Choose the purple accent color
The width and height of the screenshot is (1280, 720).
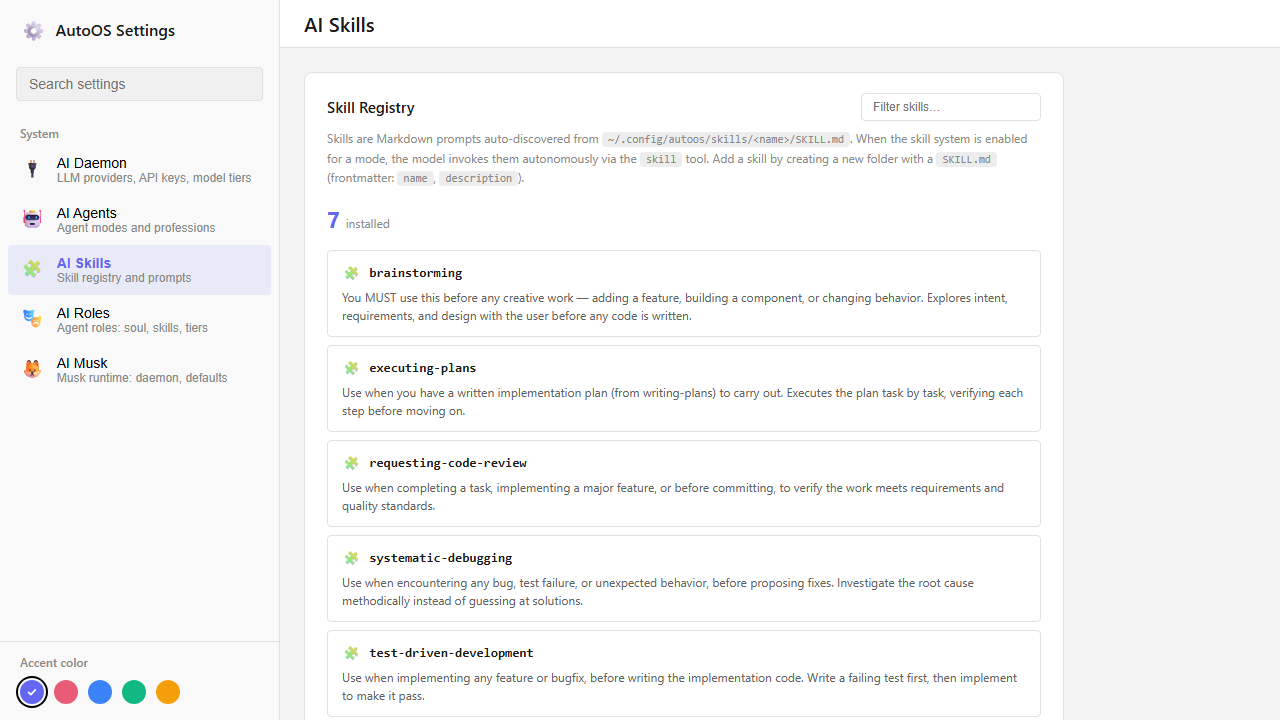pyautogui.click(x=32, y=692)
